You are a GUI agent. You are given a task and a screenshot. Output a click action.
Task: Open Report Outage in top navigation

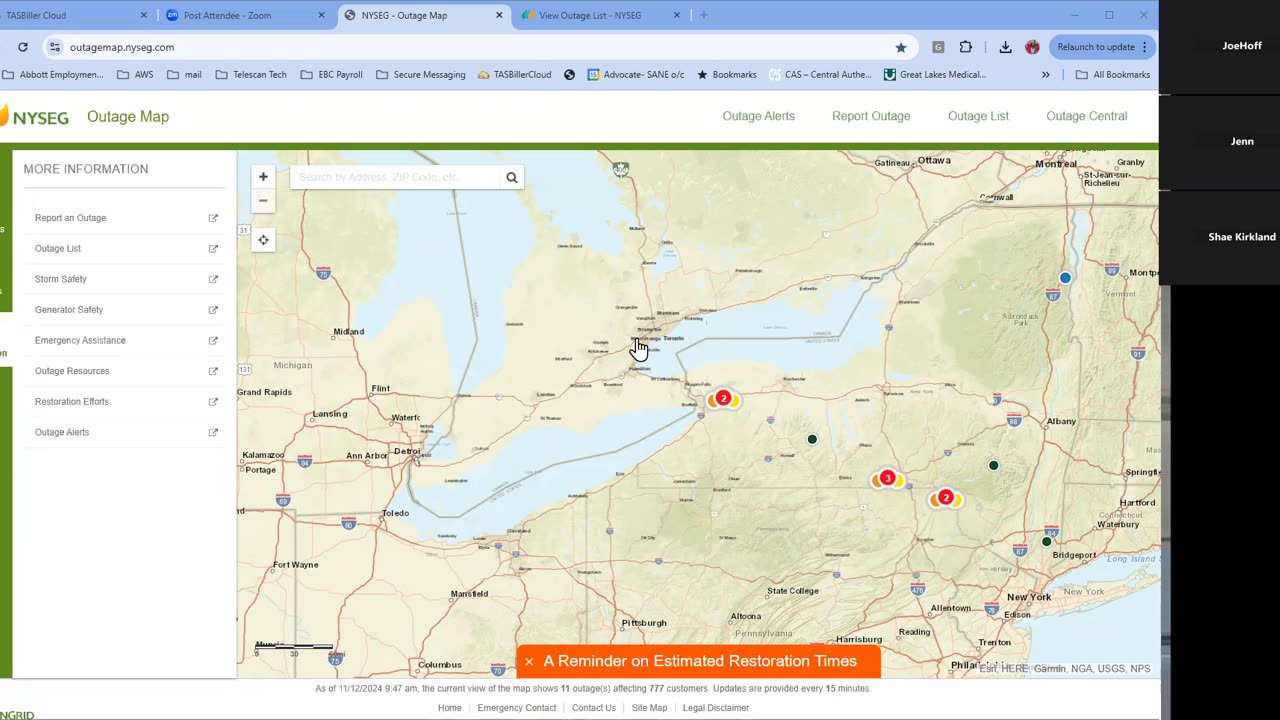point(871,116)
